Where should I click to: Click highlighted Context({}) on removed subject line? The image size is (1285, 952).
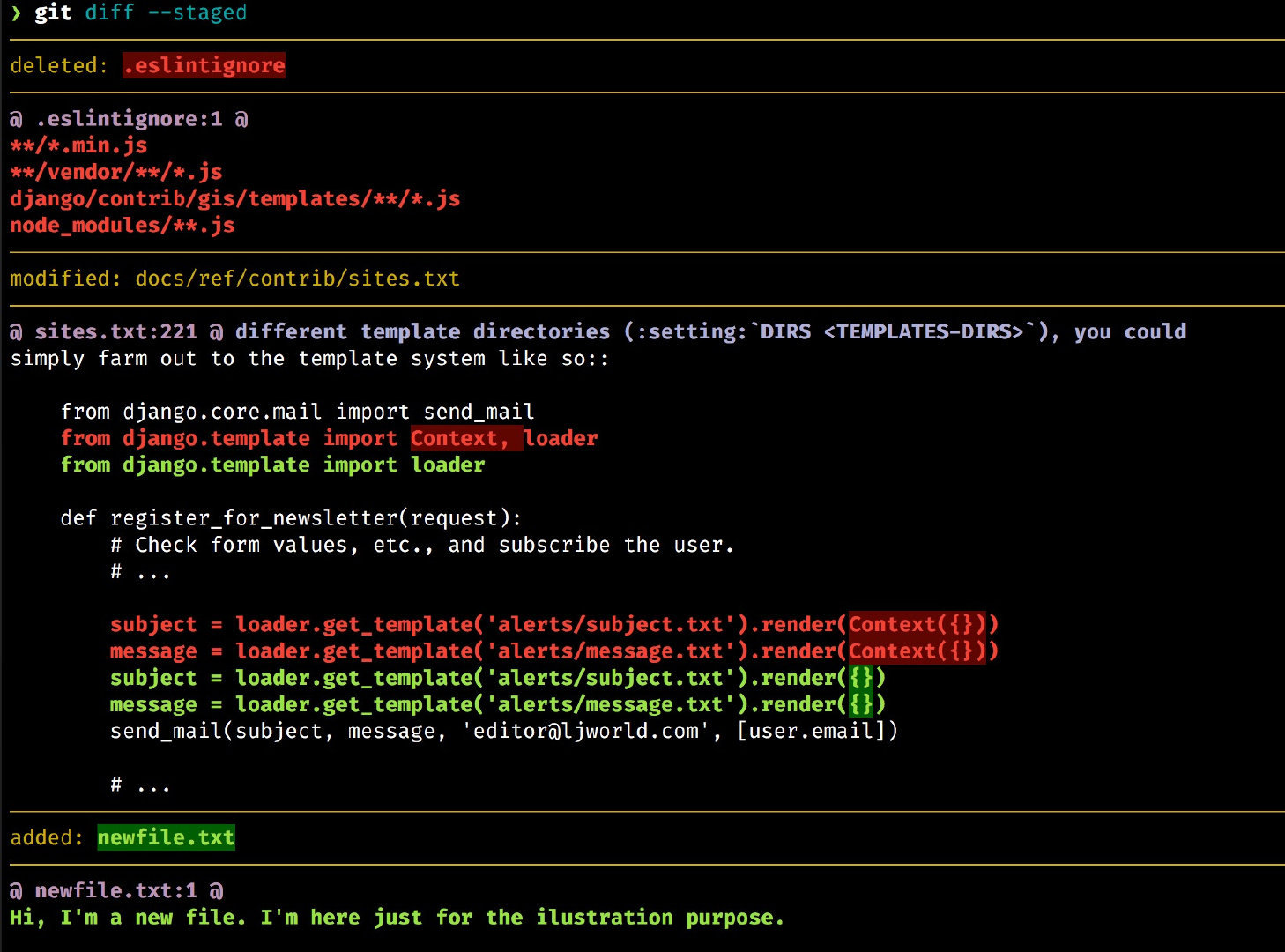tap(917, 625)
